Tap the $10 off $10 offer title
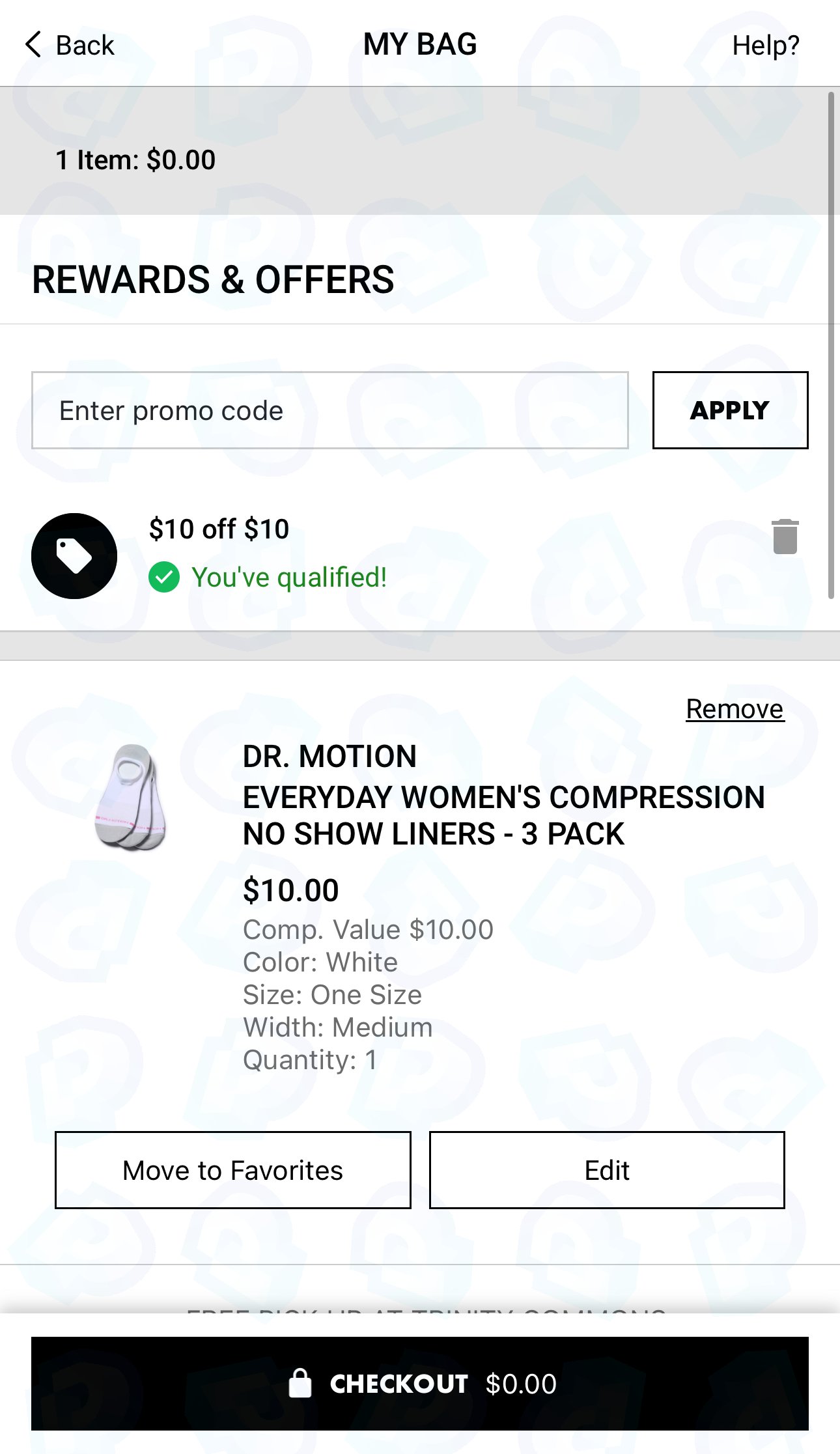 (x=219, y=529)
